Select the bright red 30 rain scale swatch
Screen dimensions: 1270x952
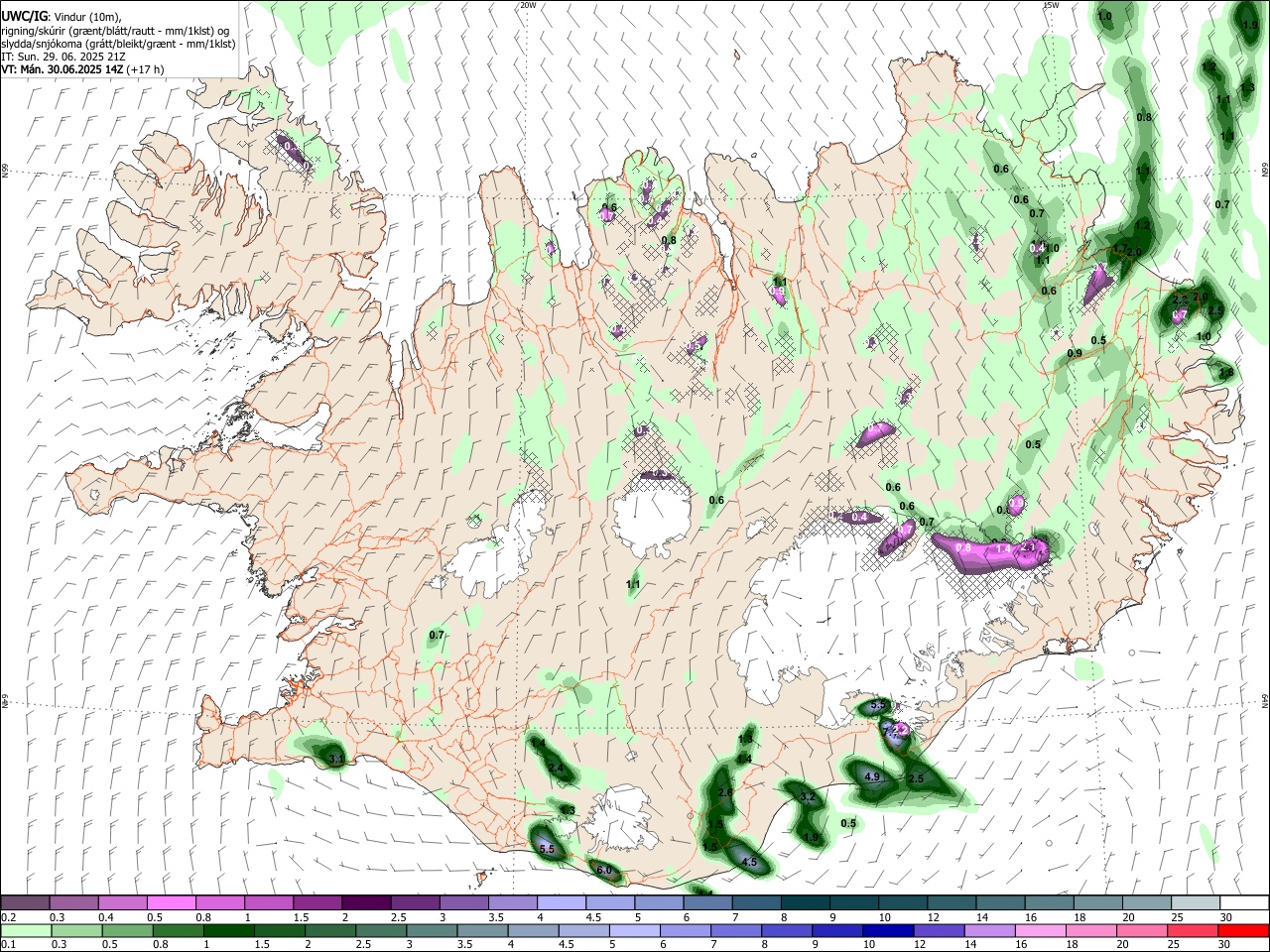click(1243, 931)
